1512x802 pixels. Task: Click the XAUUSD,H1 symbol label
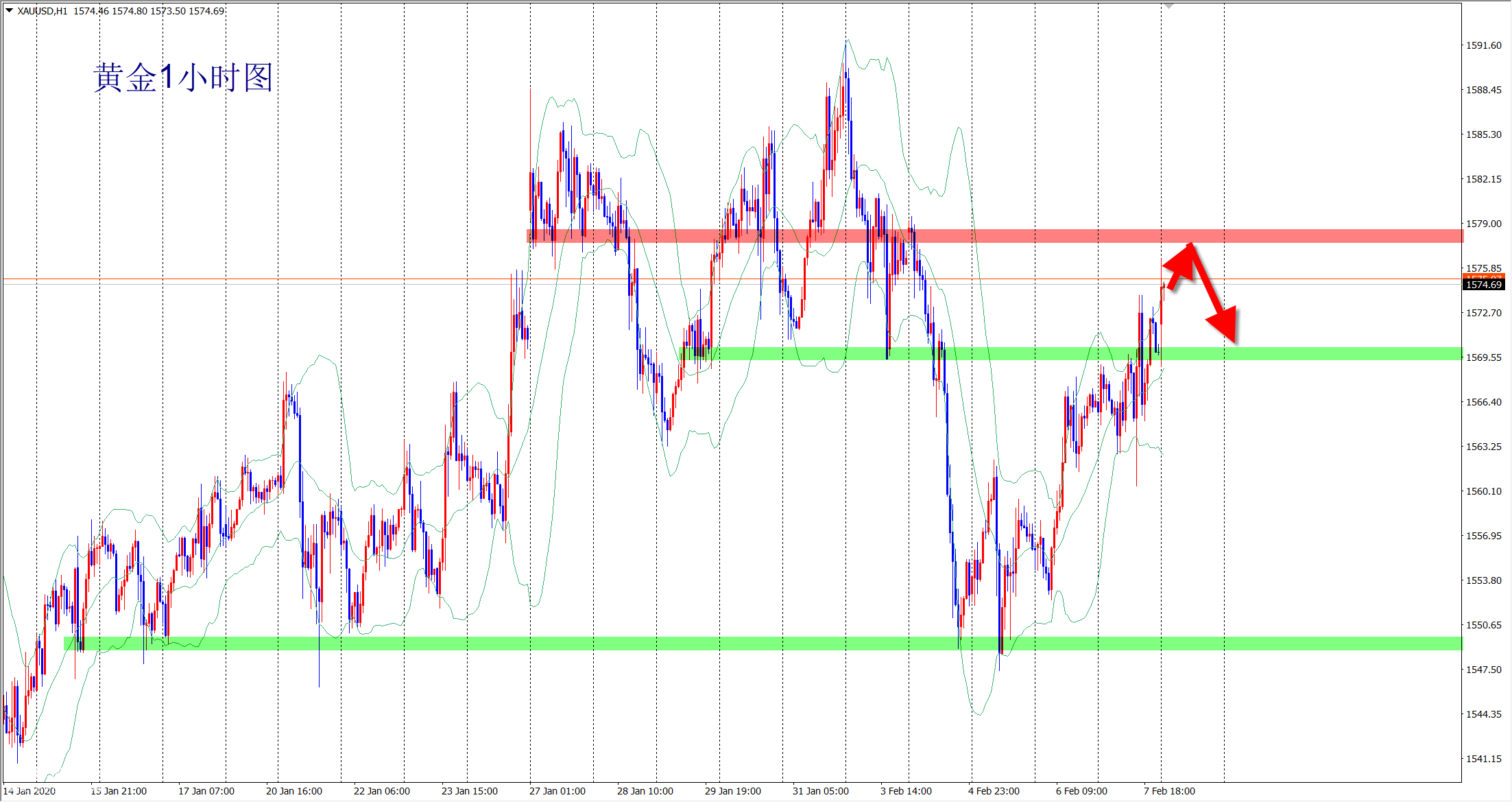[42, 11]
